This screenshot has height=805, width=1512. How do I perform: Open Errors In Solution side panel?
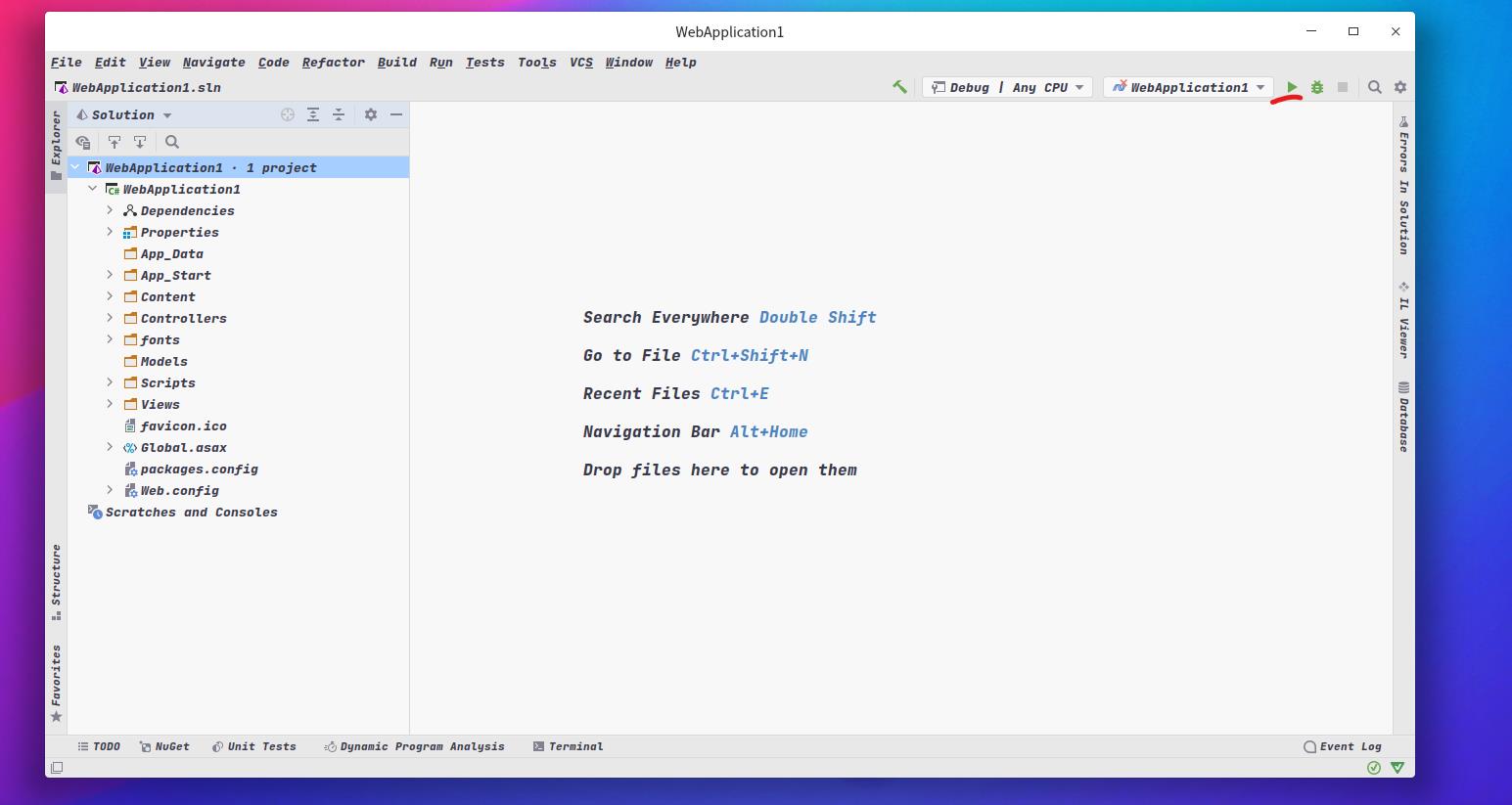pos(1403,186)
